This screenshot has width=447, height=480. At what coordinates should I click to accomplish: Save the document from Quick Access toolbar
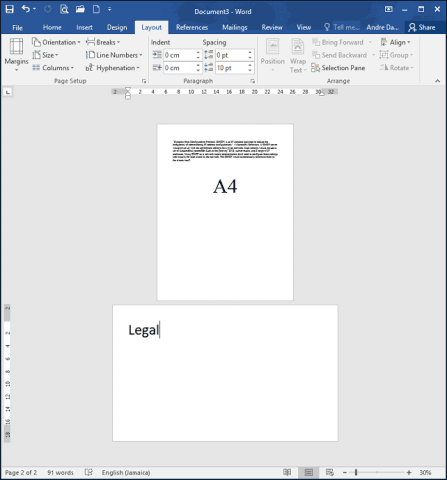9,9
